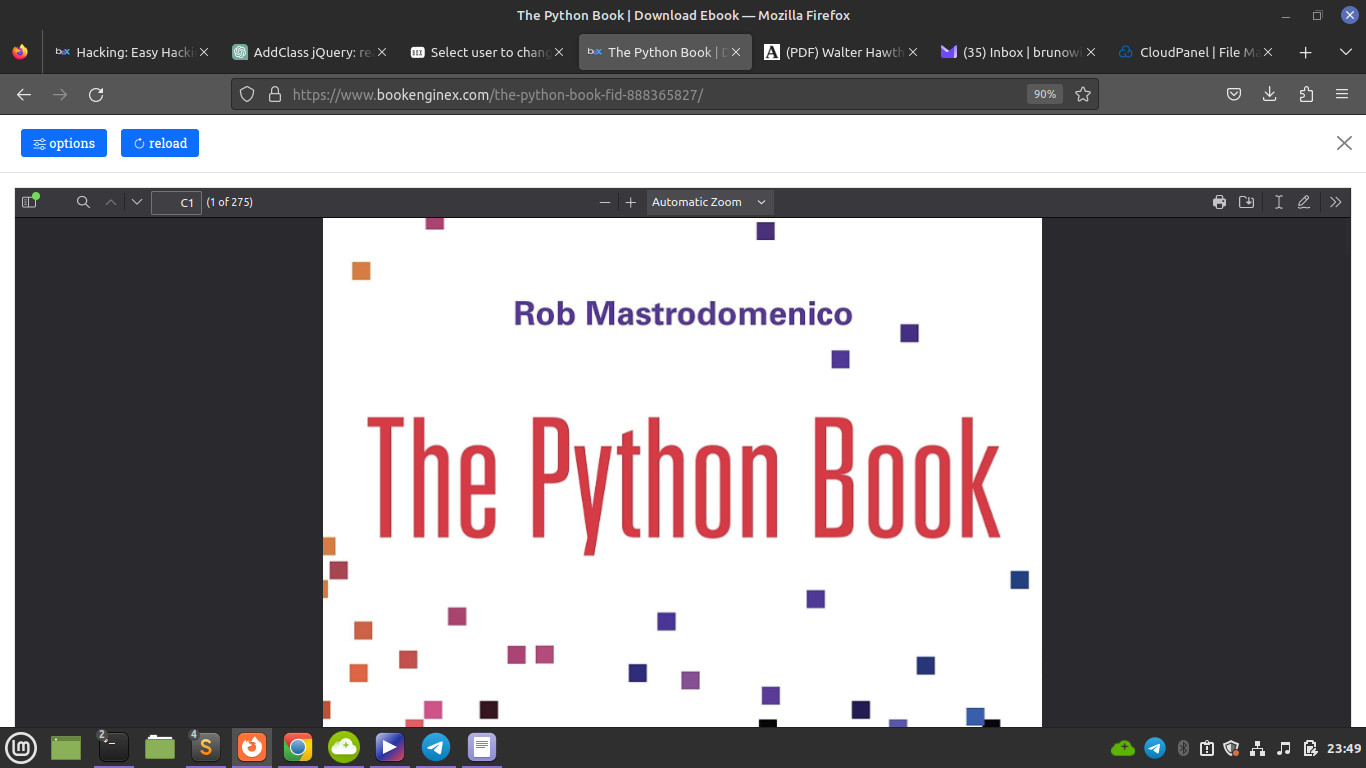The image size is (1366, 768).
Task: Toggle the draw annotation pen tool
Action: coord(1304,202)
